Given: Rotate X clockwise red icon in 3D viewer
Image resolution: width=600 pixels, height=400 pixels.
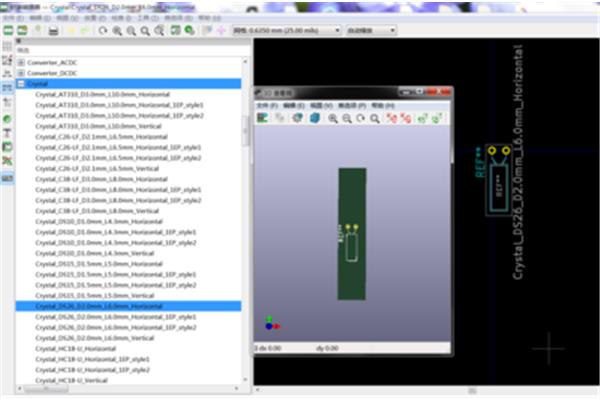Looking at the screenshot, I should pyautogui.click(x=391, y=118).
